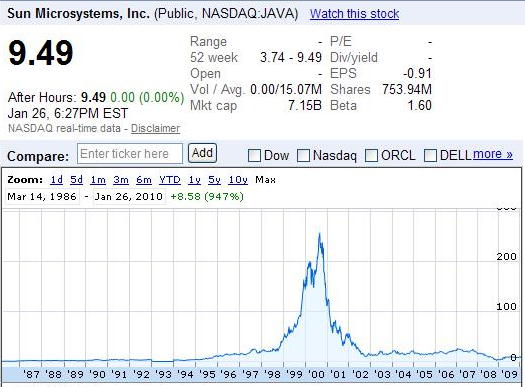Click the EPS value -0.91
This screenshot has height=387, width=525.
tap(417, 73)
